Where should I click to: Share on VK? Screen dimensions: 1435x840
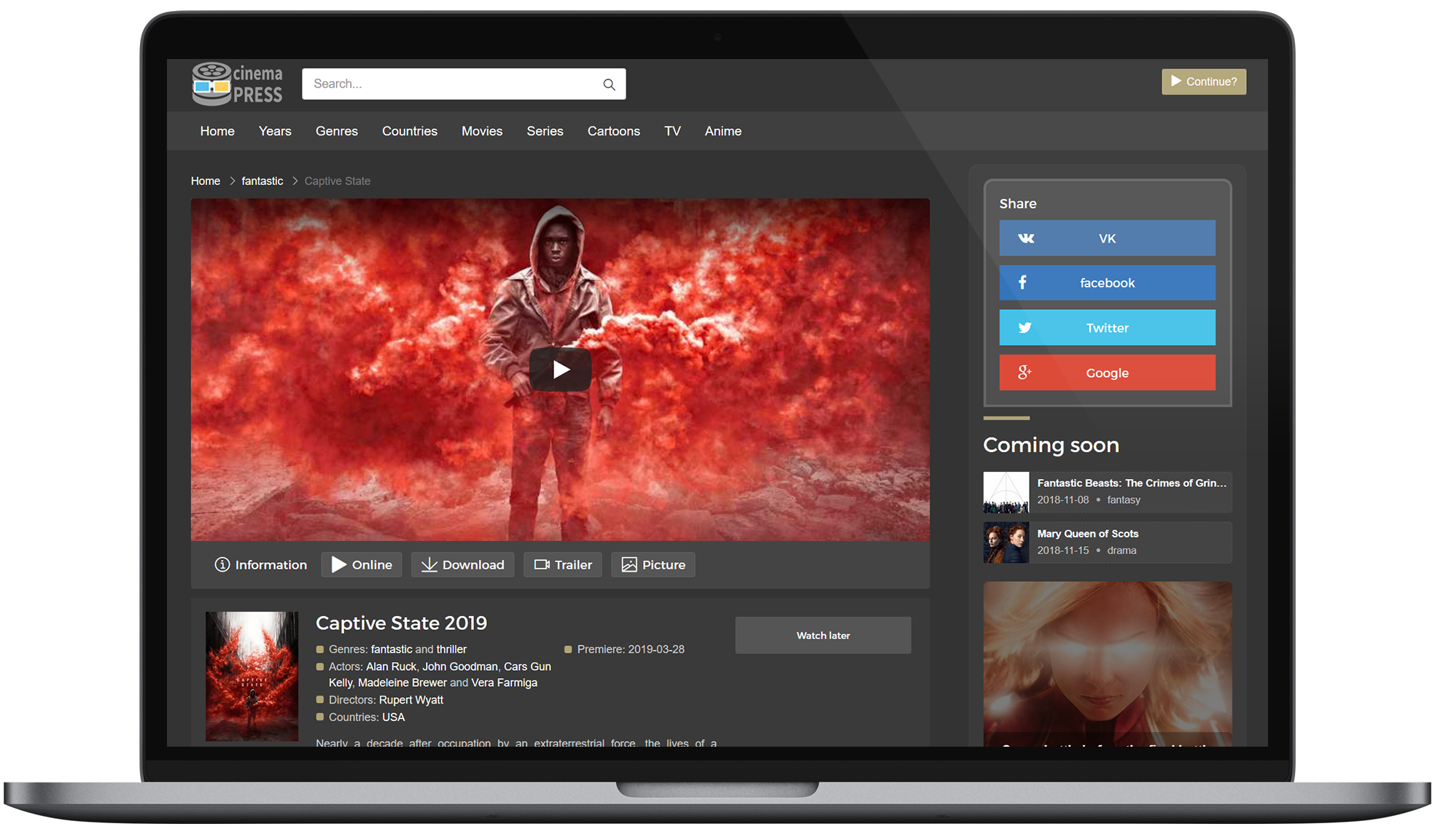(x=1106, y=238)
